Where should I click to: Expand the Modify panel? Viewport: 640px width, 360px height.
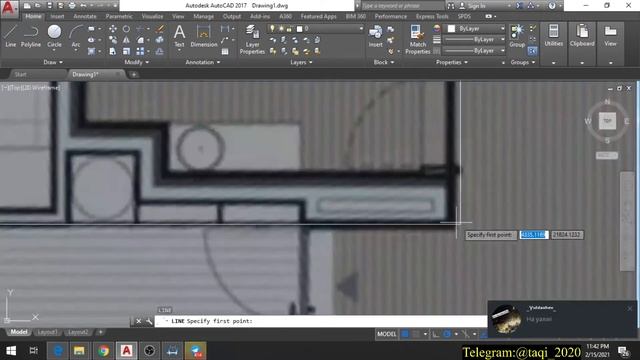136,62
